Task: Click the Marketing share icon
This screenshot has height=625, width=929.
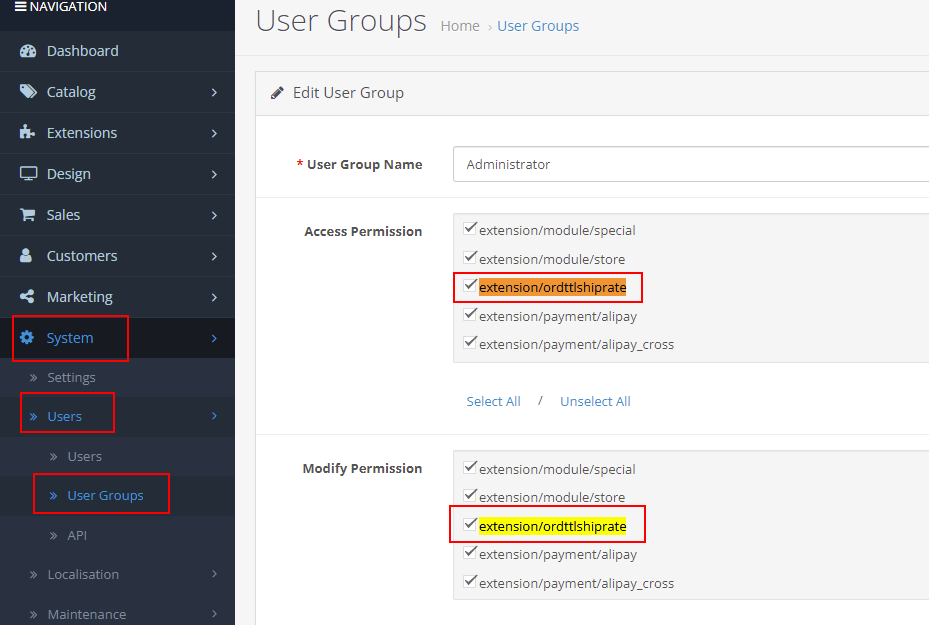Action: [x=27, y=297]
